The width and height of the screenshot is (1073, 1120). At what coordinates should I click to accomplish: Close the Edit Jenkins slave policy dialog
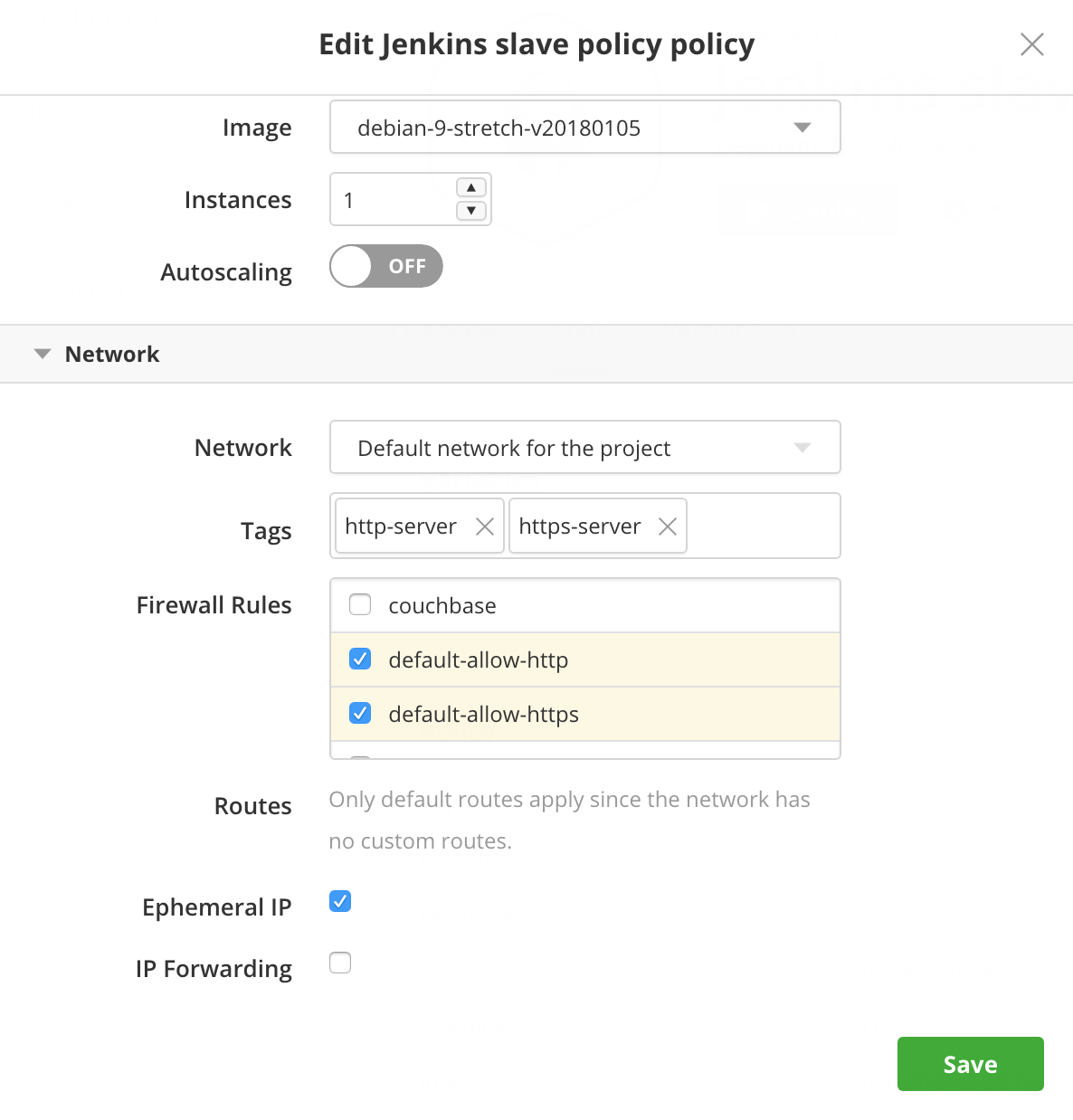click(x=1032, y=44)
